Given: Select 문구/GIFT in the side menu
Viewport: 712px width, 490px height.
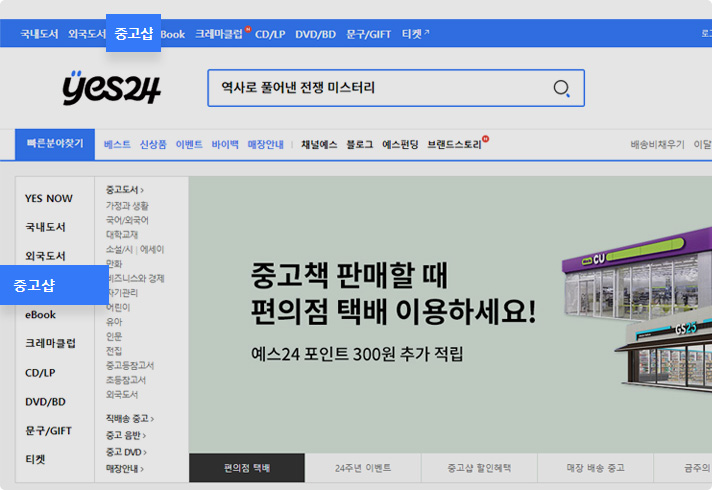Looking at the screenshot, I should click(49, 431).
